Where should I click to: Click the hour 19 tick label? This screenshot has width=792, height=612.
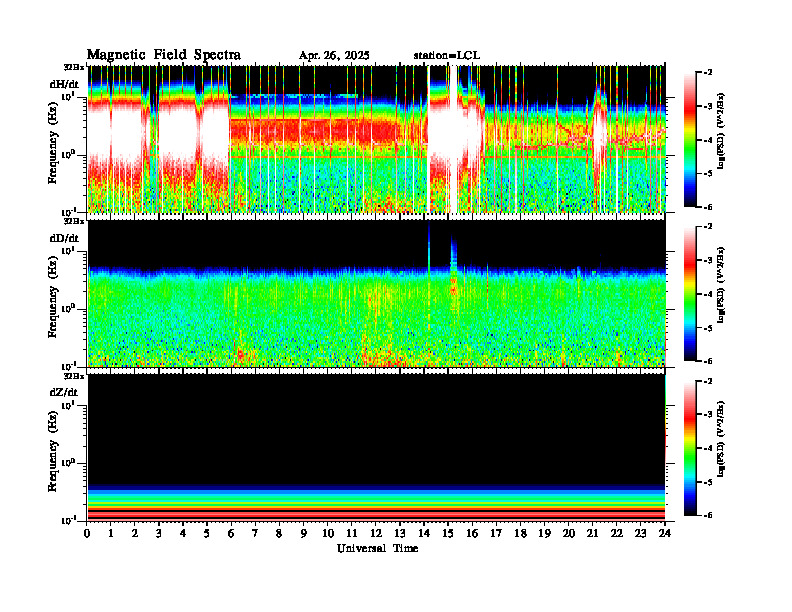coord(544,534)
